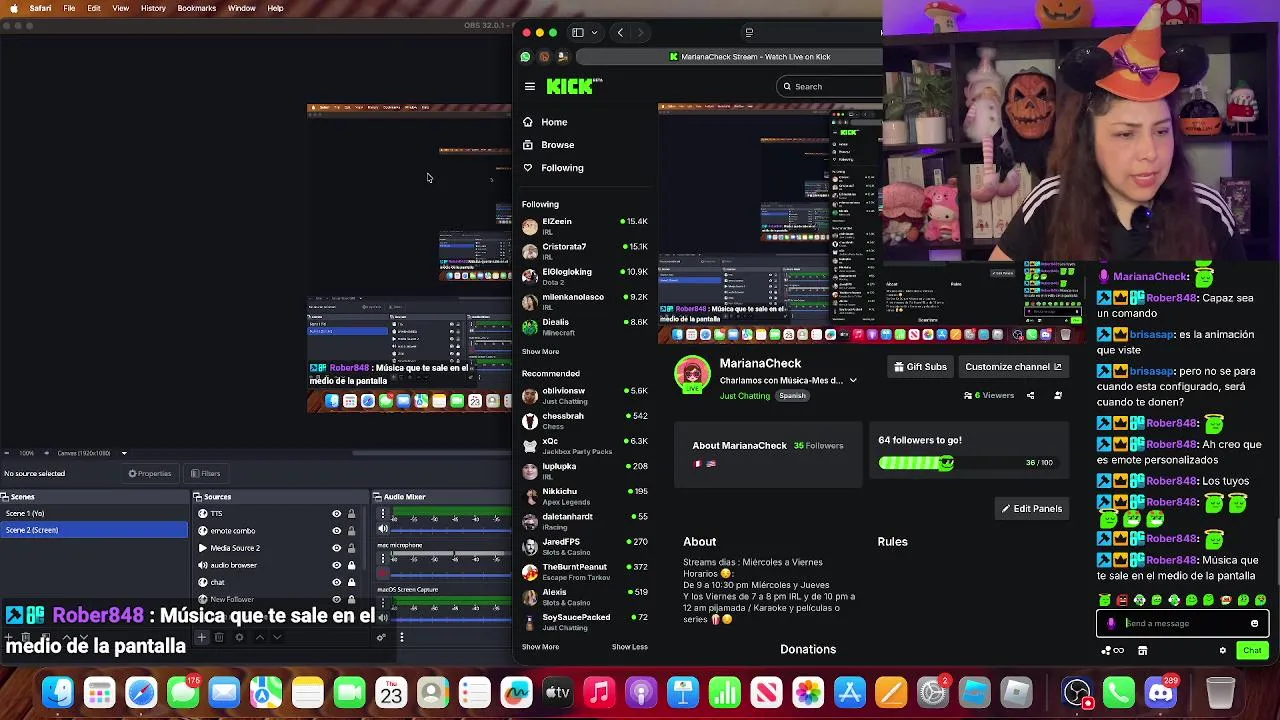Open System Settings from the Dock

coord(933,692)
